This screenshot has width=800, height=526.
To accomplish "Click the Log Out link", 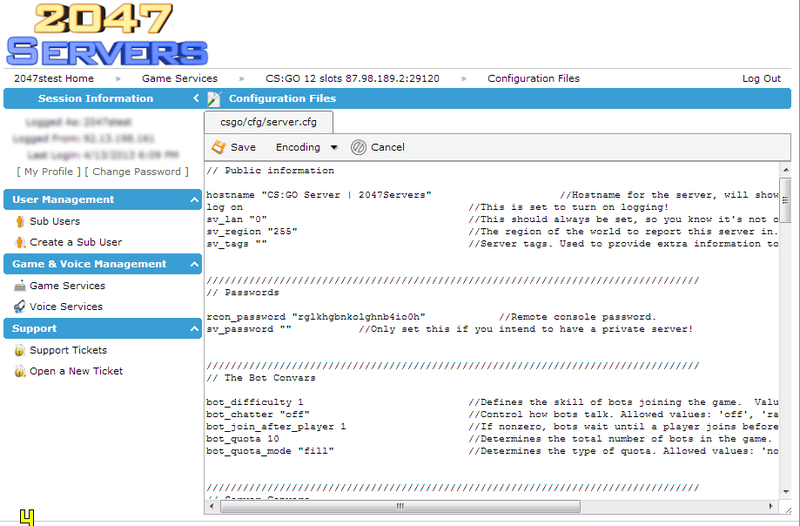I will pyautogui.click(x=761, y=79).
